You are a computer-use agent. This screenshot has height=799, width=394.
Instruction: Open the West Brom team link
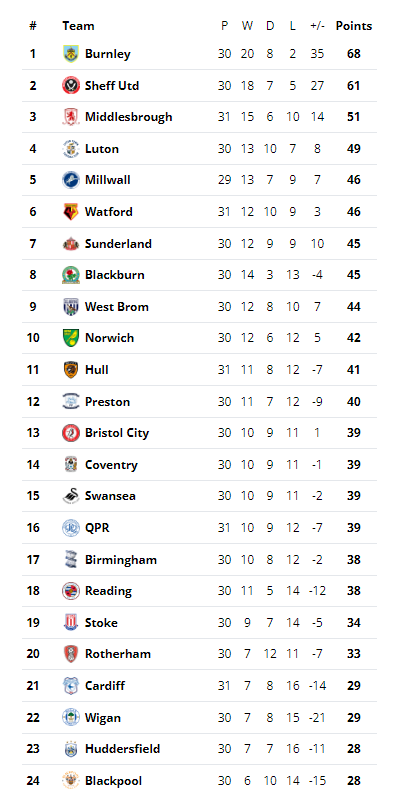pos(117,307)
